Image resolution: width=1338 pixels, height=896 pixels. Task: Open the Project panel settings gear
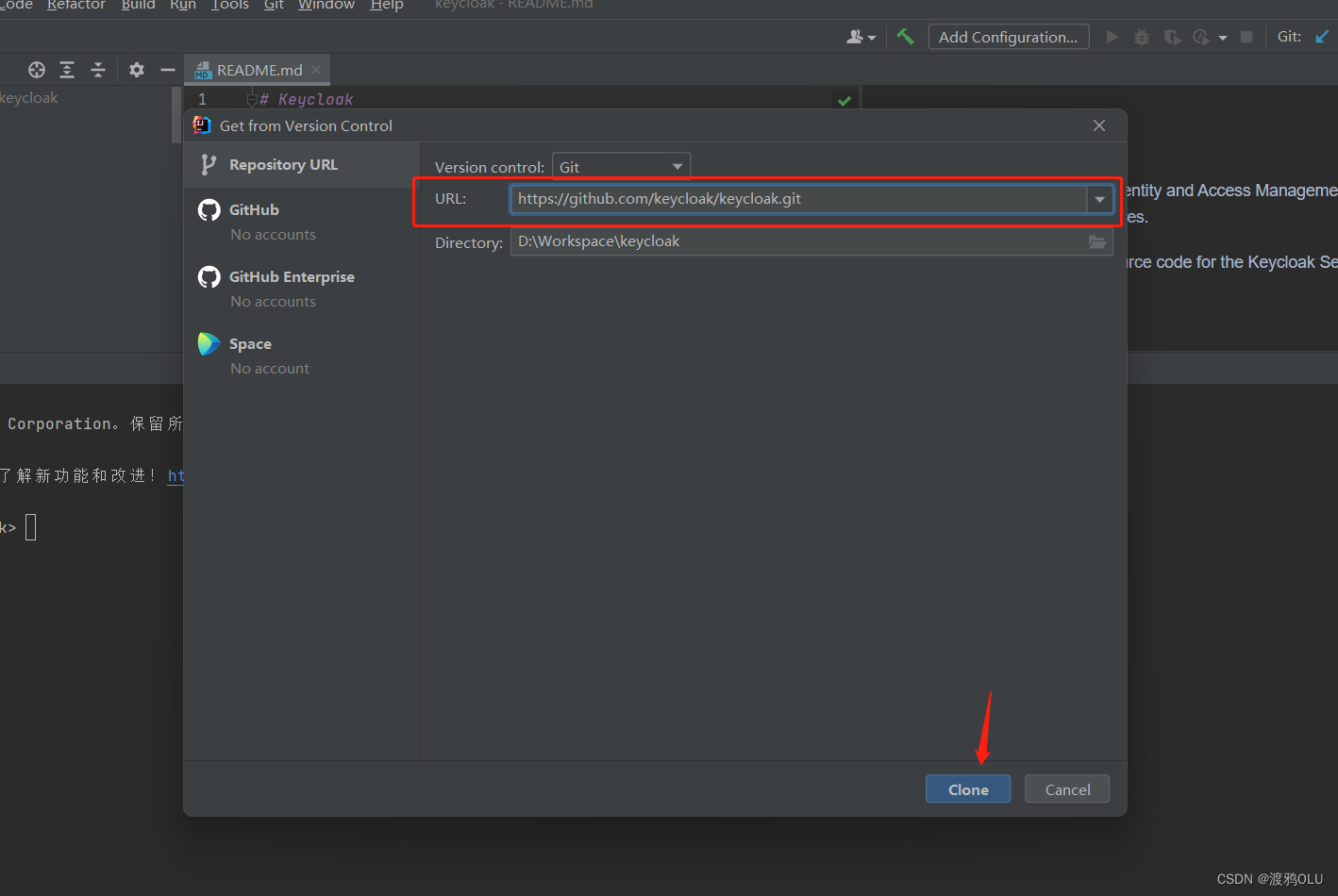[136, 70]
